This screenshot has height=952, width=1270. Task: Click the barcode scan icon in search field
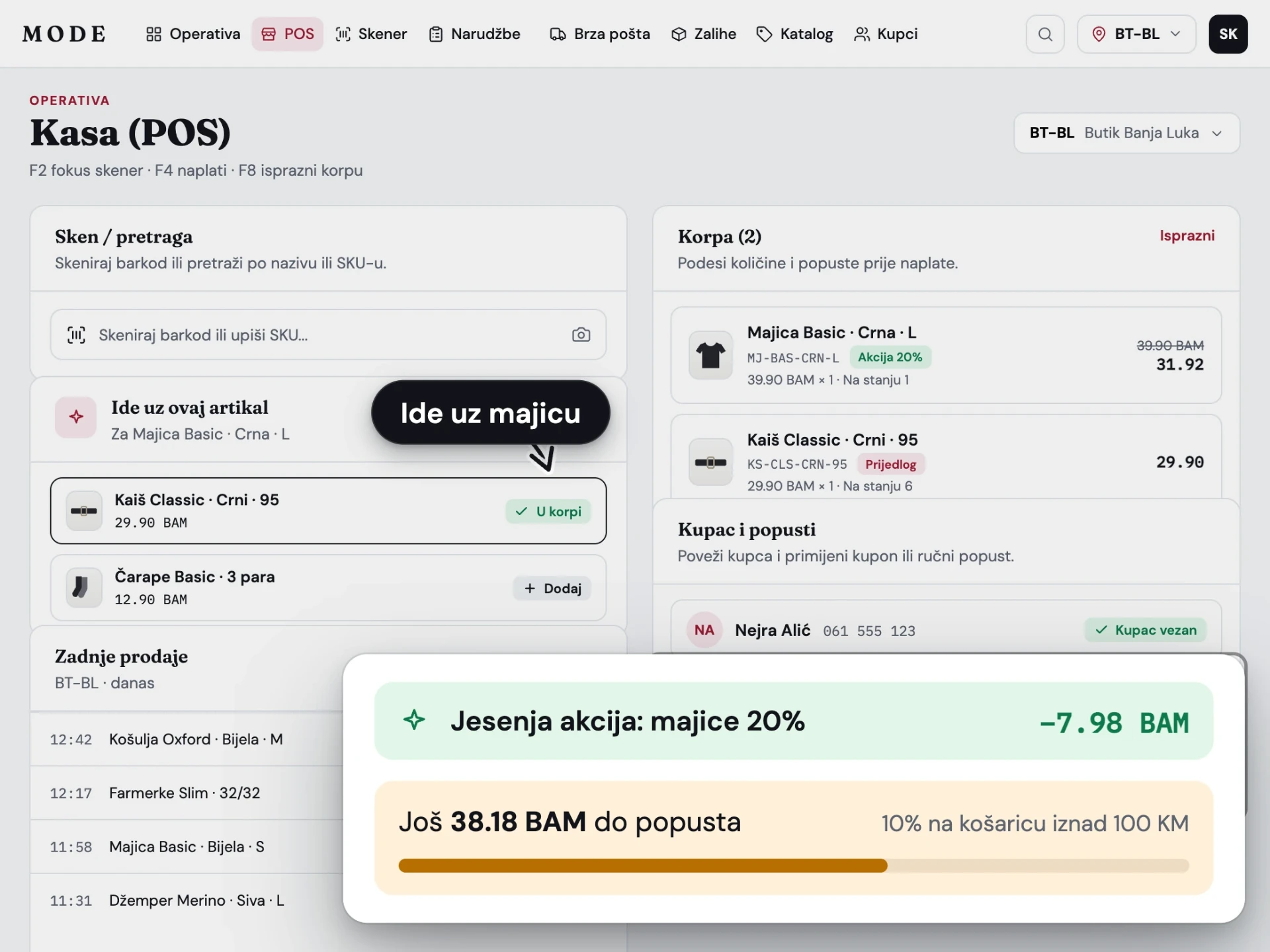[77, 335]
